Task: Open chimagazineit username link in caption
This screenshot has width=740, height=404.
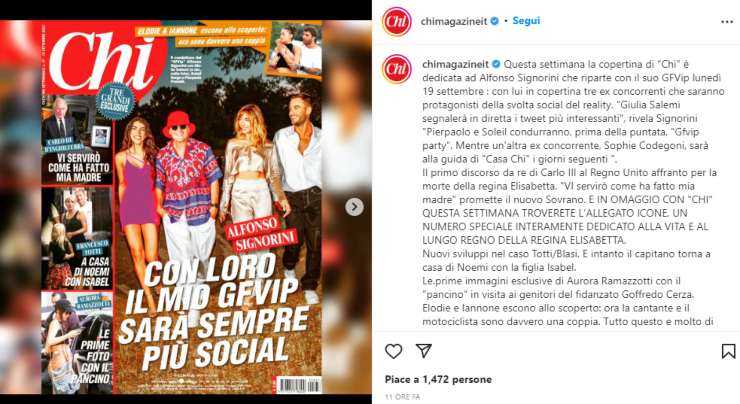Action: coord(455,64)
